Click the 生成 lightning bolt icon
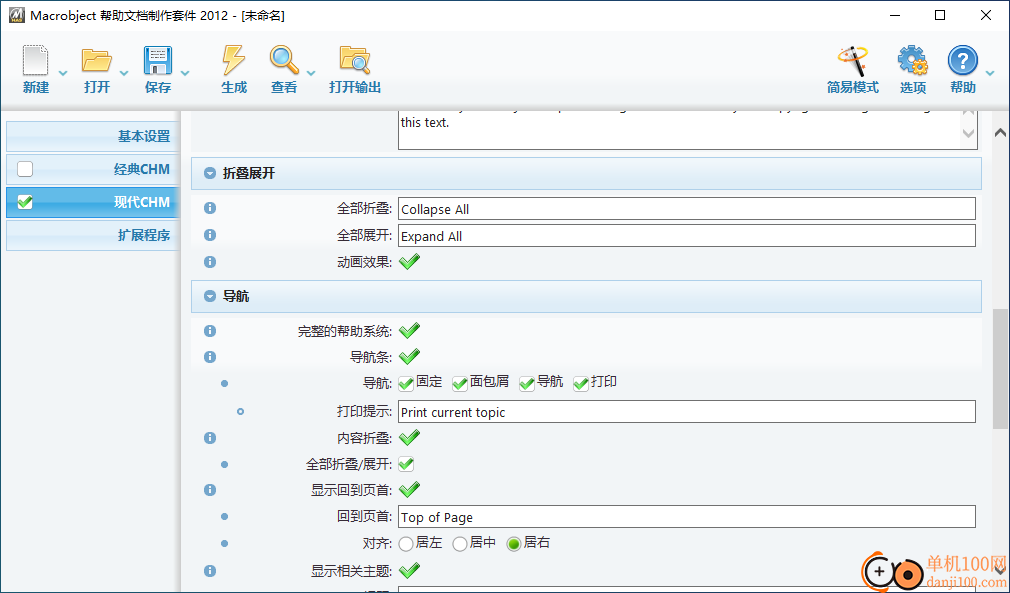1010x593 pixels. click(233, 61)
